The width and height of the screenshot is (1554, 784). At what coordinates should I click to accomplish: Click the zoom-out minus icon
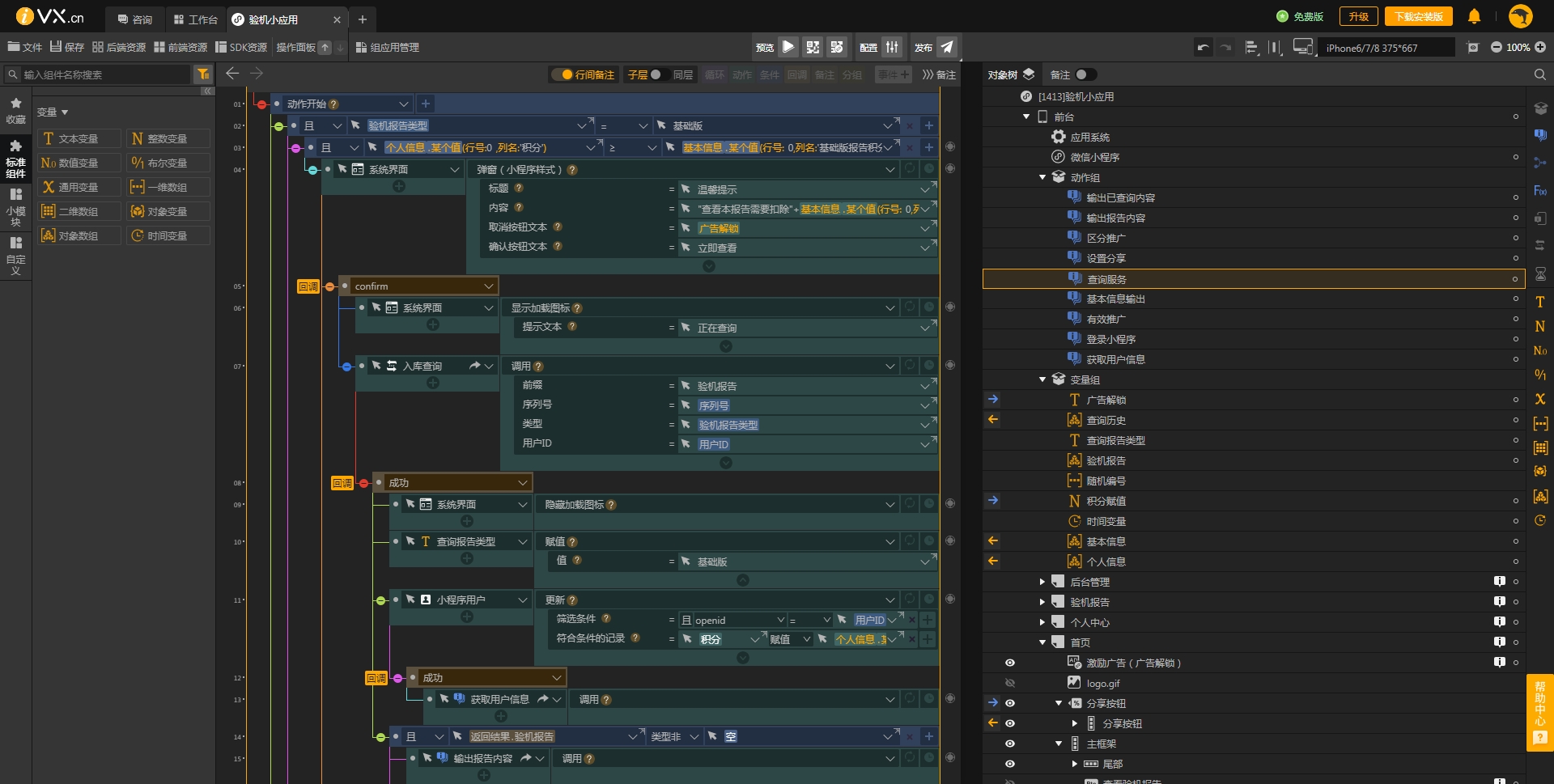click(x=1497, y=48)
